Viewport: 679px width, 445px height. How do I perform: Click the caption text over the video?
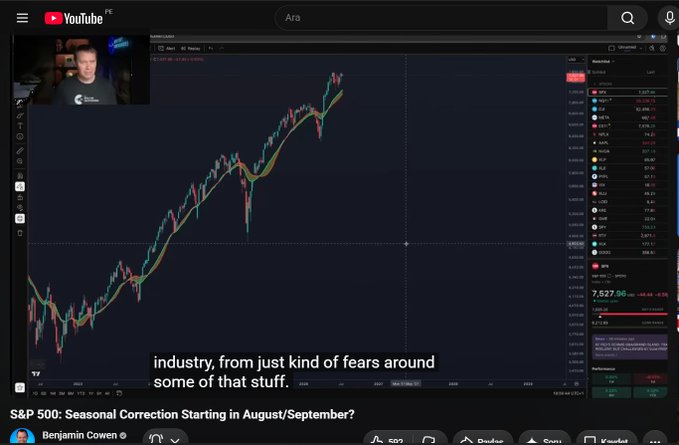(294, 372)
